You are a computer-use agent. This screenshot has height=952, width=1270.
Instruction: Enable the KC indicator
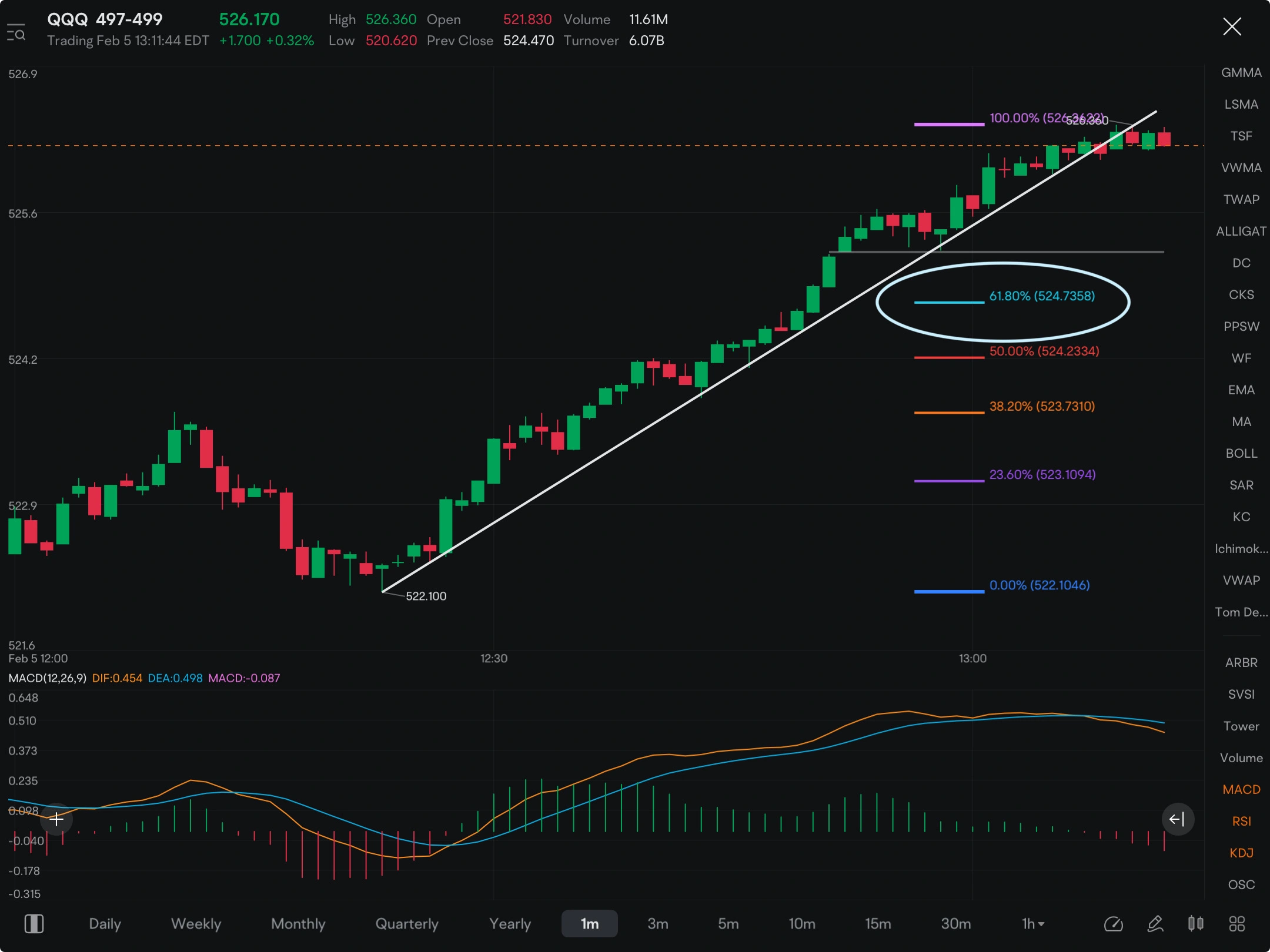(x=1241, y=517)
